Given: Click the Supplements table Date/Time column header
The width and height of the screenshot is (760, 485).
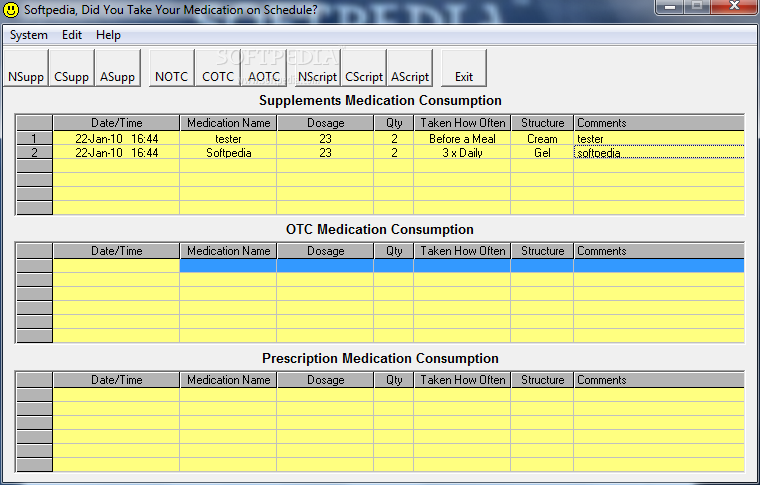Looking at the screenshot, I should (116, 123).
